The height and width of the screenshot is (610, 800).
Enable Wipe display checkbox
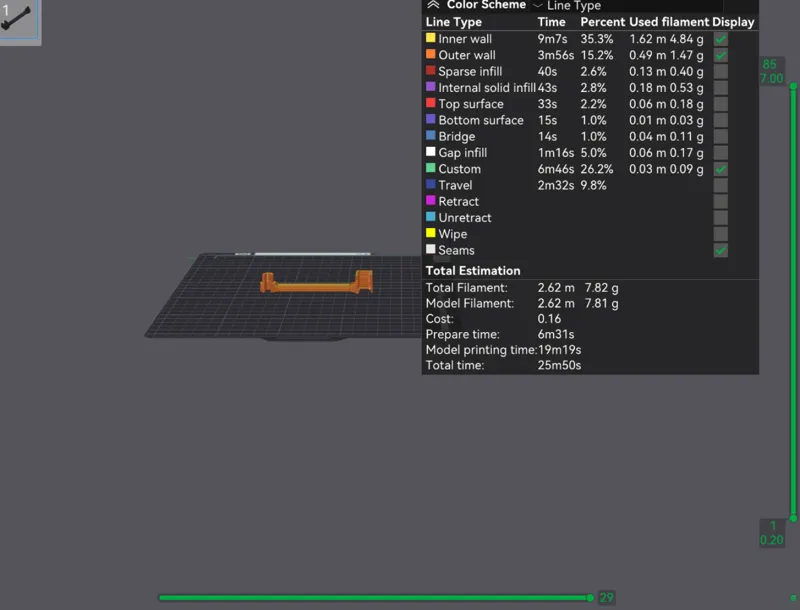pyautogui.click(x=720, y=234)
